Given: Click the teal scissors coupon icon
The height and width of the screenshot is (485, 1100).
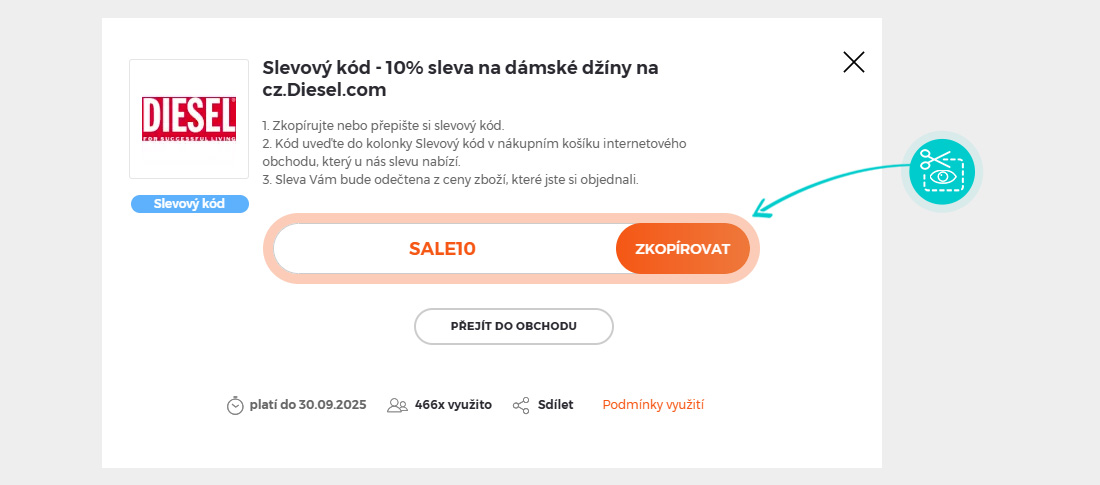Looking at the screenshot, I should tap(942, 172).
